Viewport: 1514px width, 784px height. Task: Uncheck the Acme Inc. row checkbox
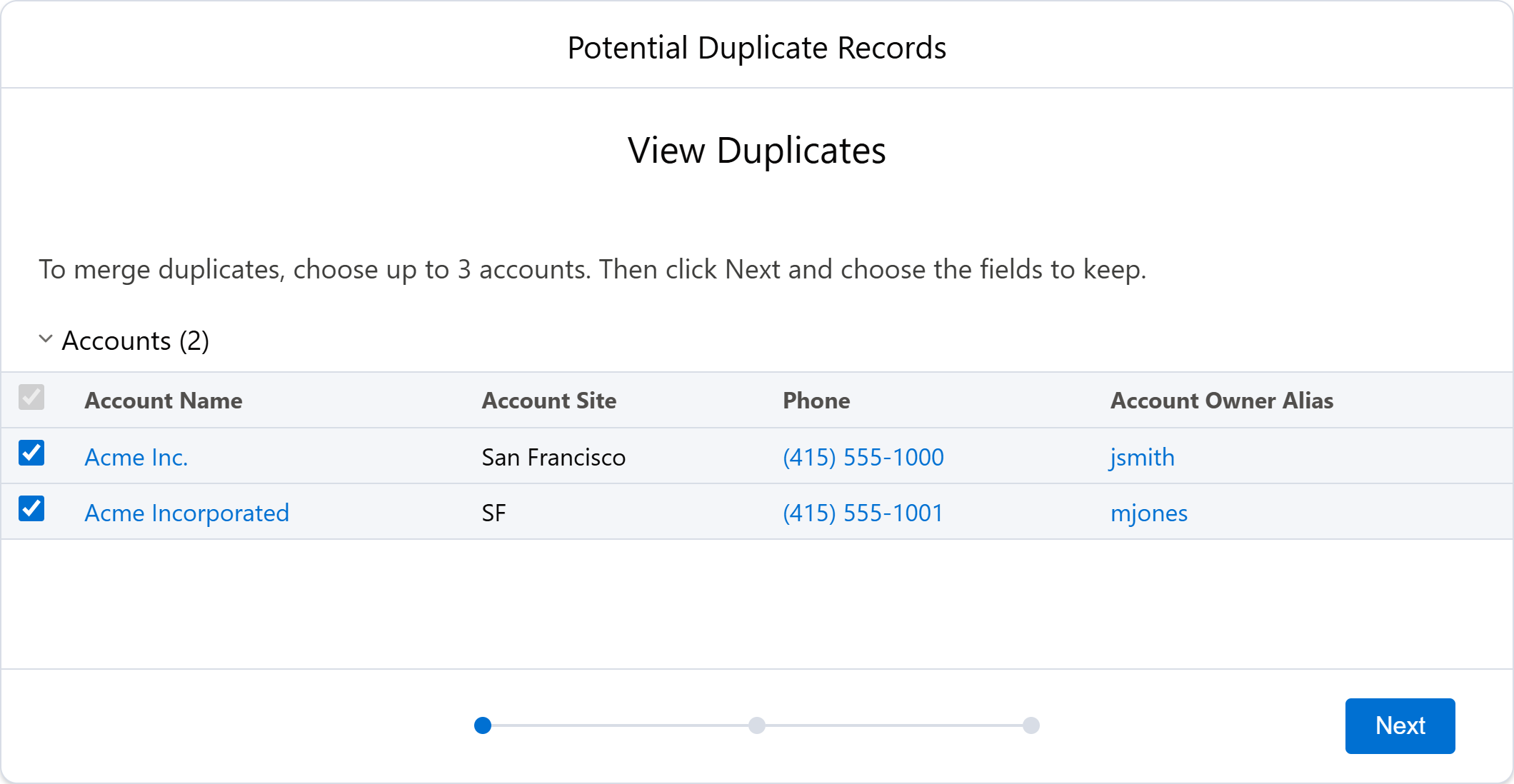(31, 453)
